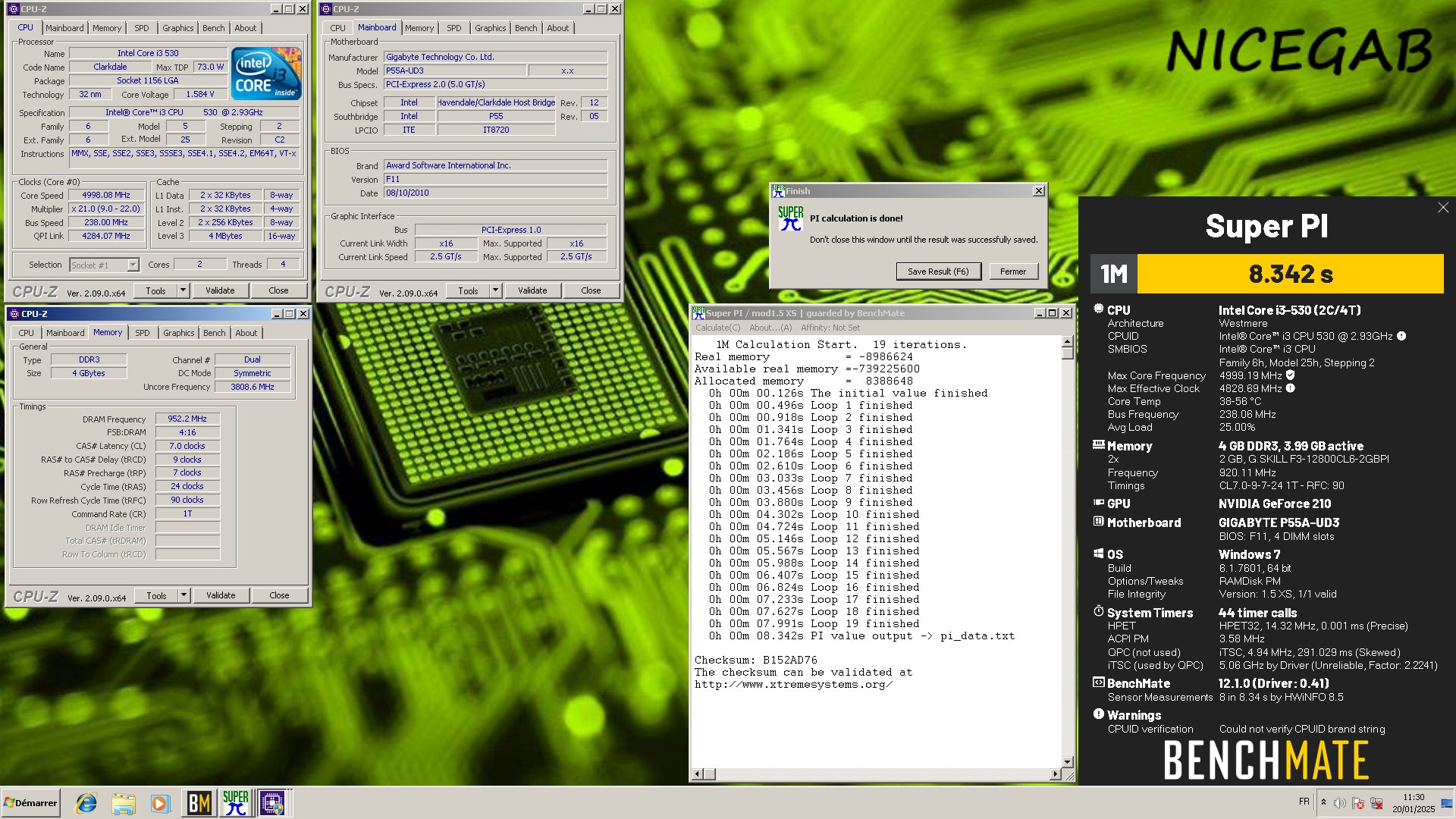This screenshot has width=1456, height=819.
Task: Click the P55A-UD3 model field
Action: point(454,71)
